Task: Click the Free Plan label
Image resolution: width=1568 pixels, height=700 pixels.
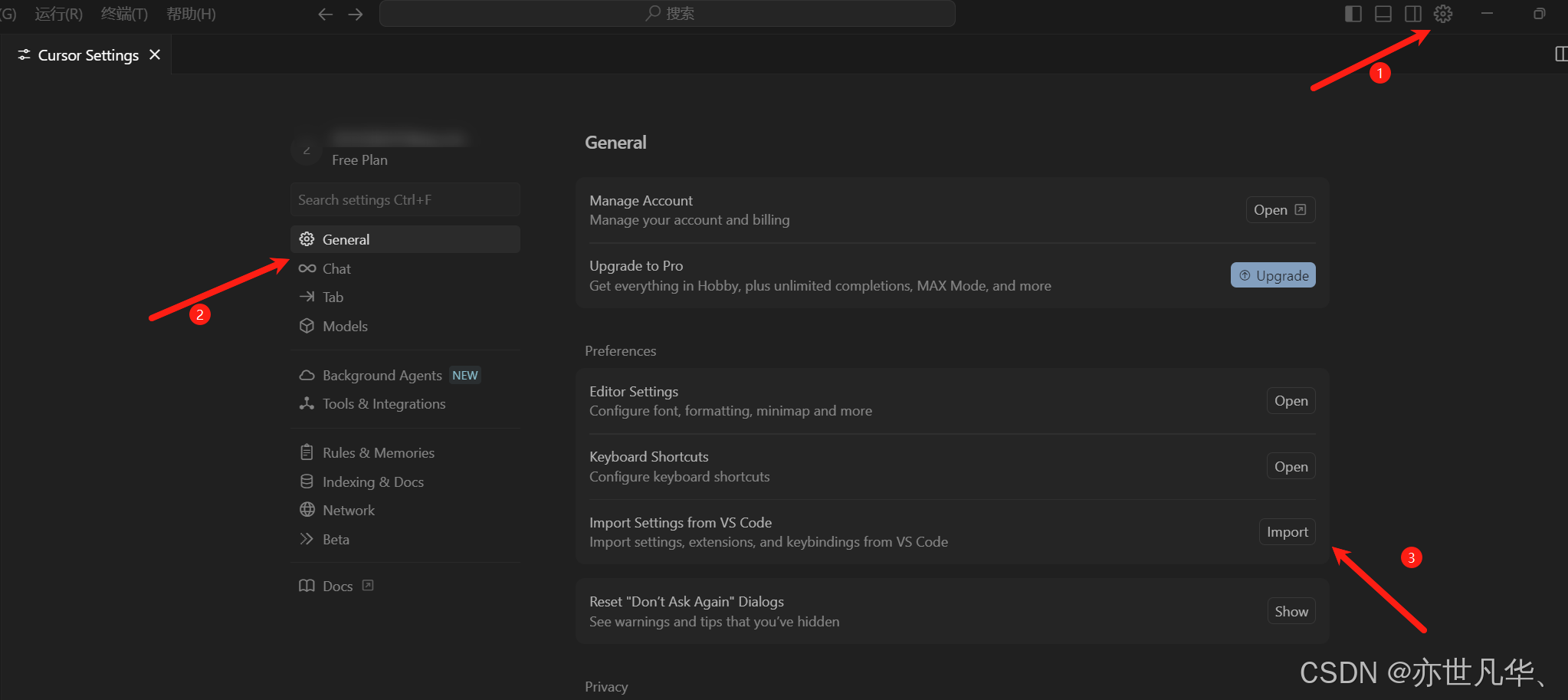Action: click(x=359, y=159)
